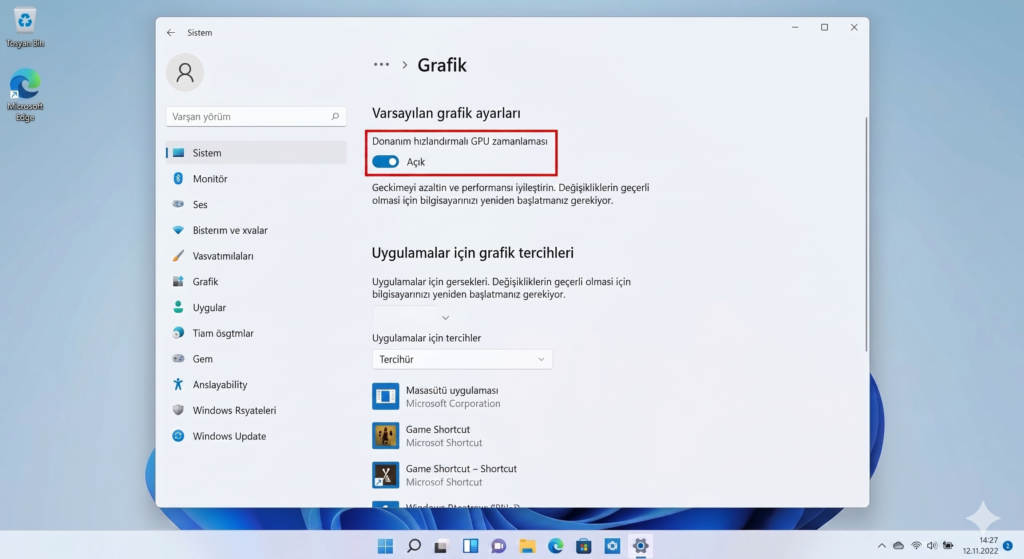This screenshot has width=1024, height=559.
Task: Open Task View on the taskbar
Action: [x=441, y=546]
